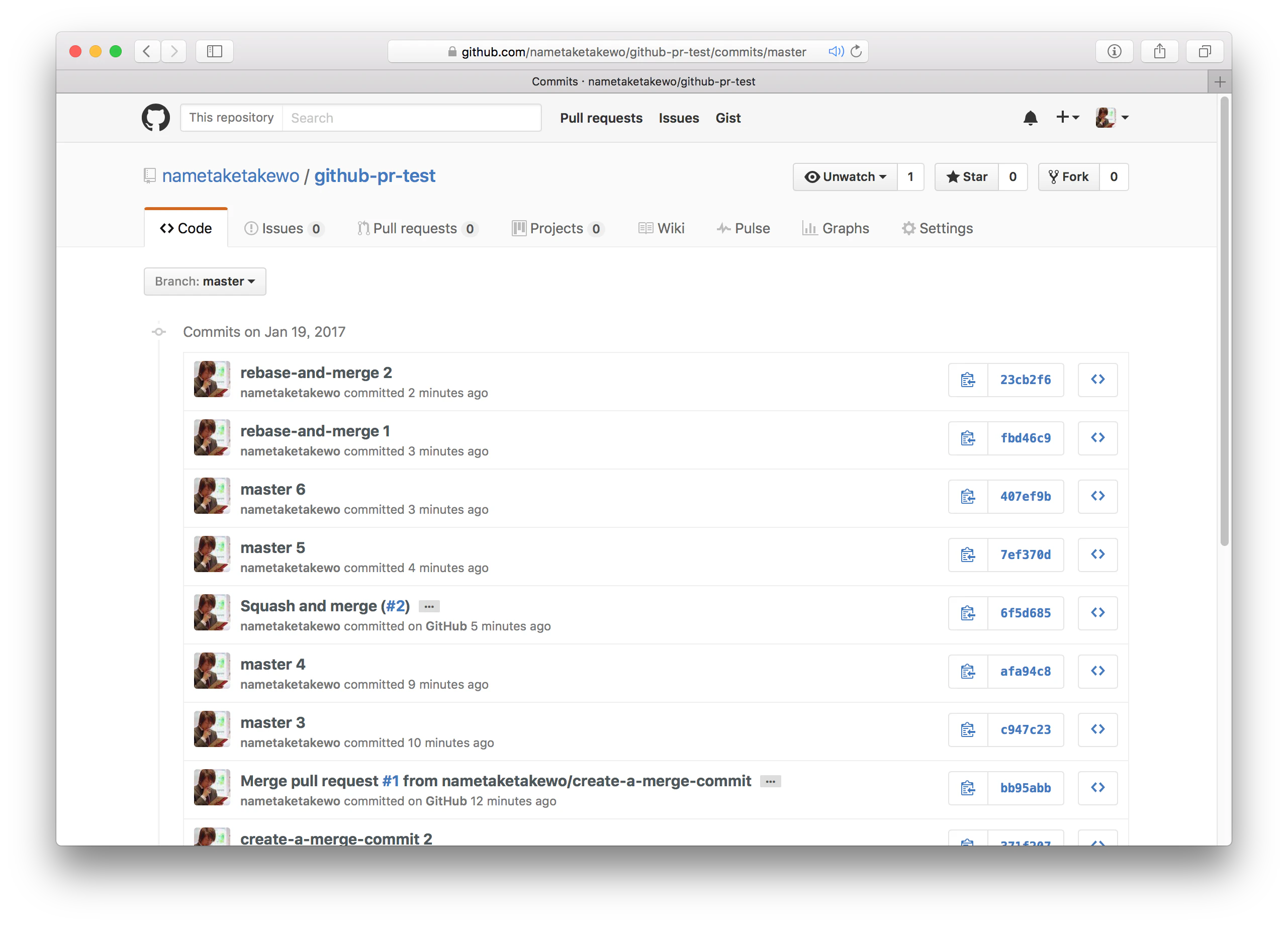View the watchers count

(x=910, y=177)
